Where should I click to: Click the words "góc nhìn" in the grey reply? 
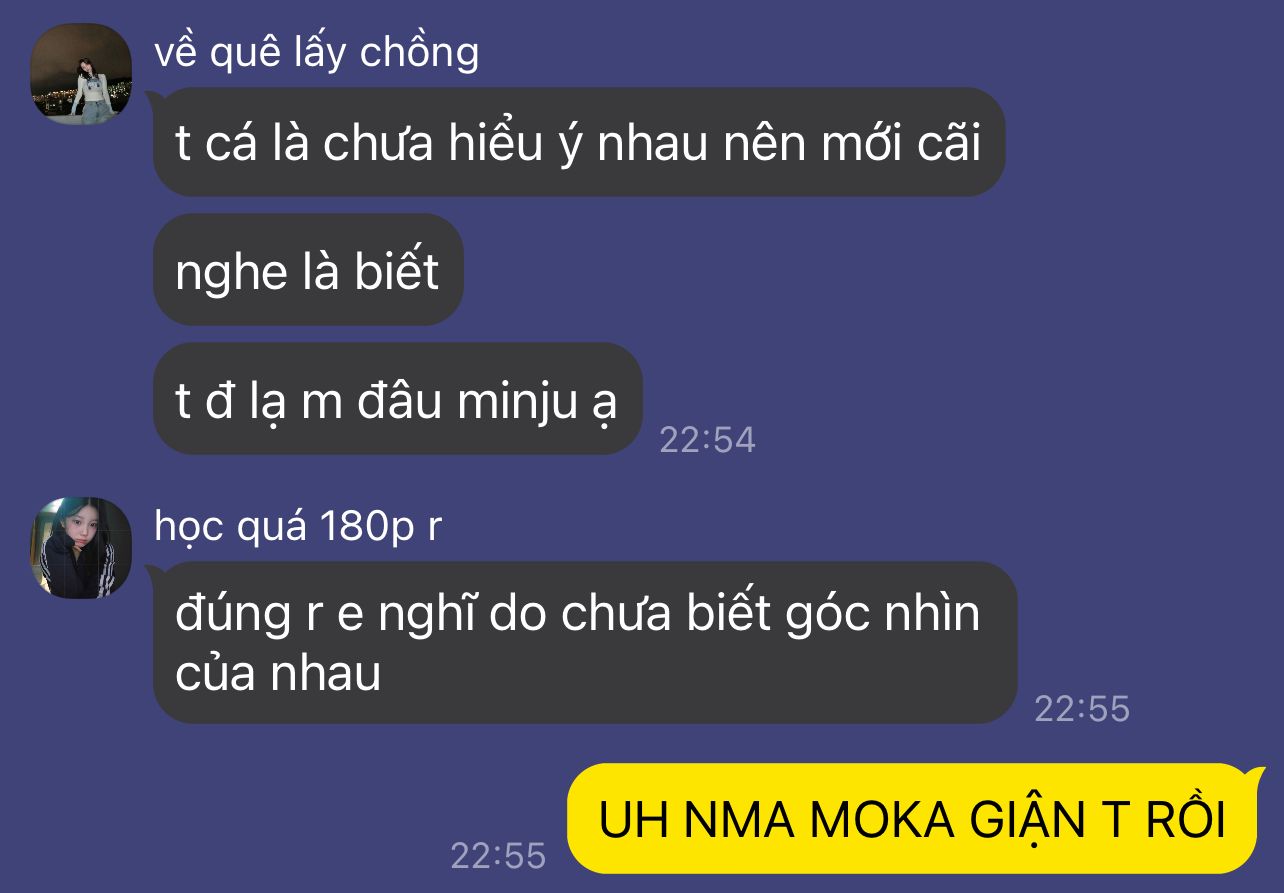[882, 613]
